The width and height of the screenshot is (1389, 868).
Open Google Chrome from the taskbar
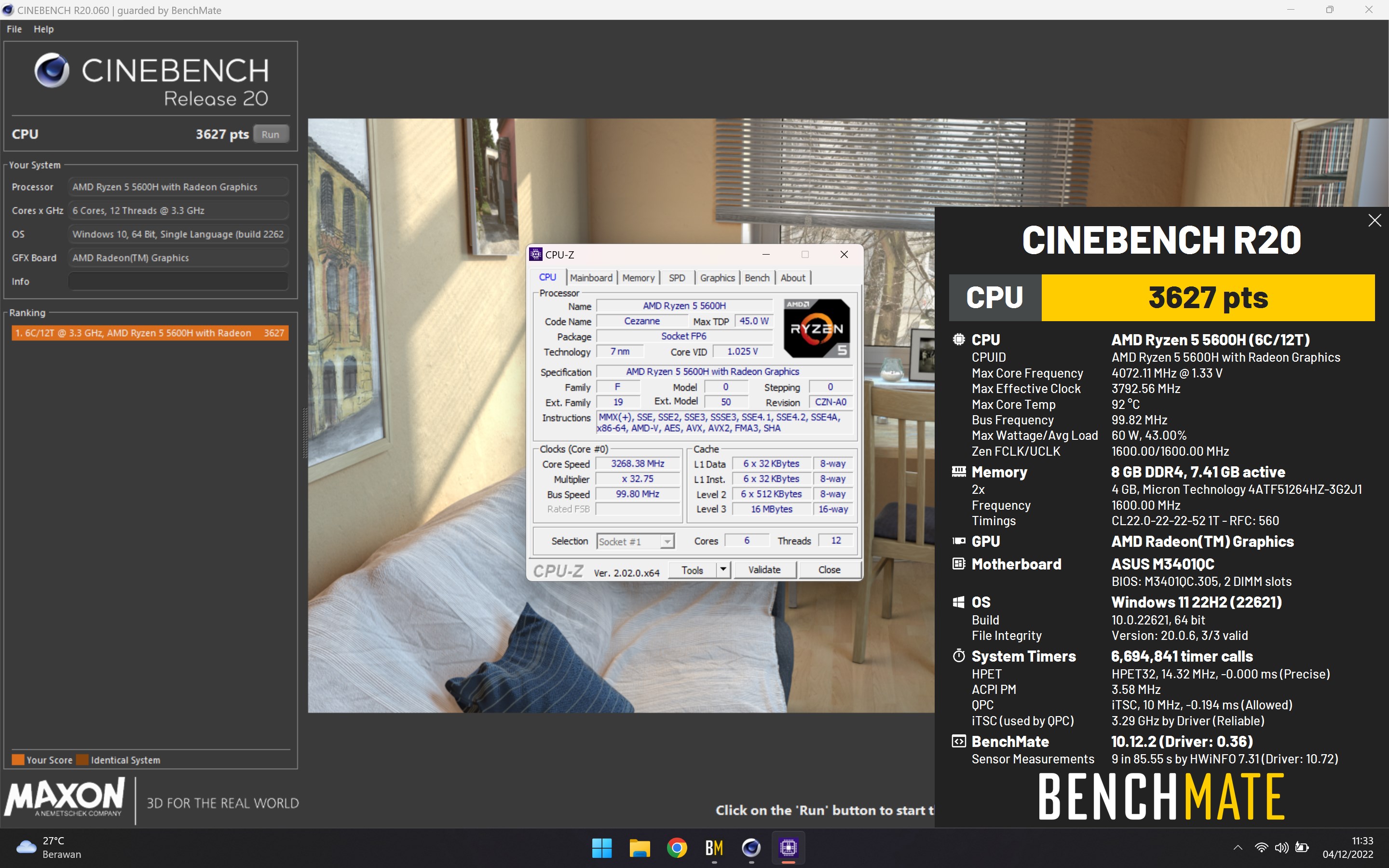click(x=677, y=848)
